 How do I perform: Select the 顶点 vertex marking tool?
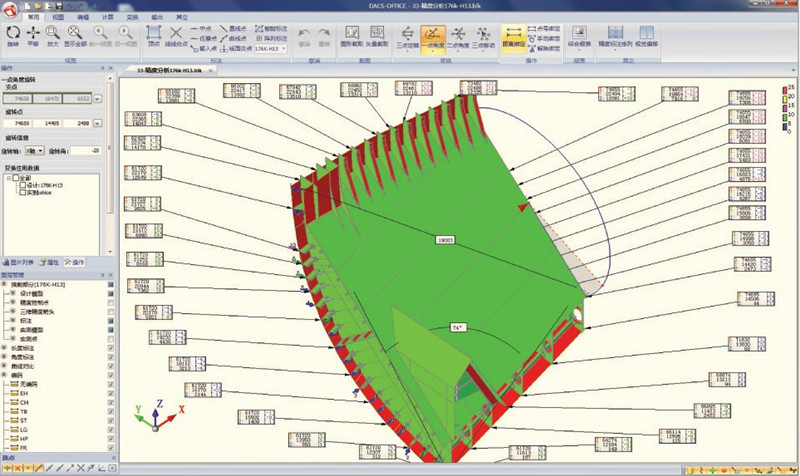(153, 37)
